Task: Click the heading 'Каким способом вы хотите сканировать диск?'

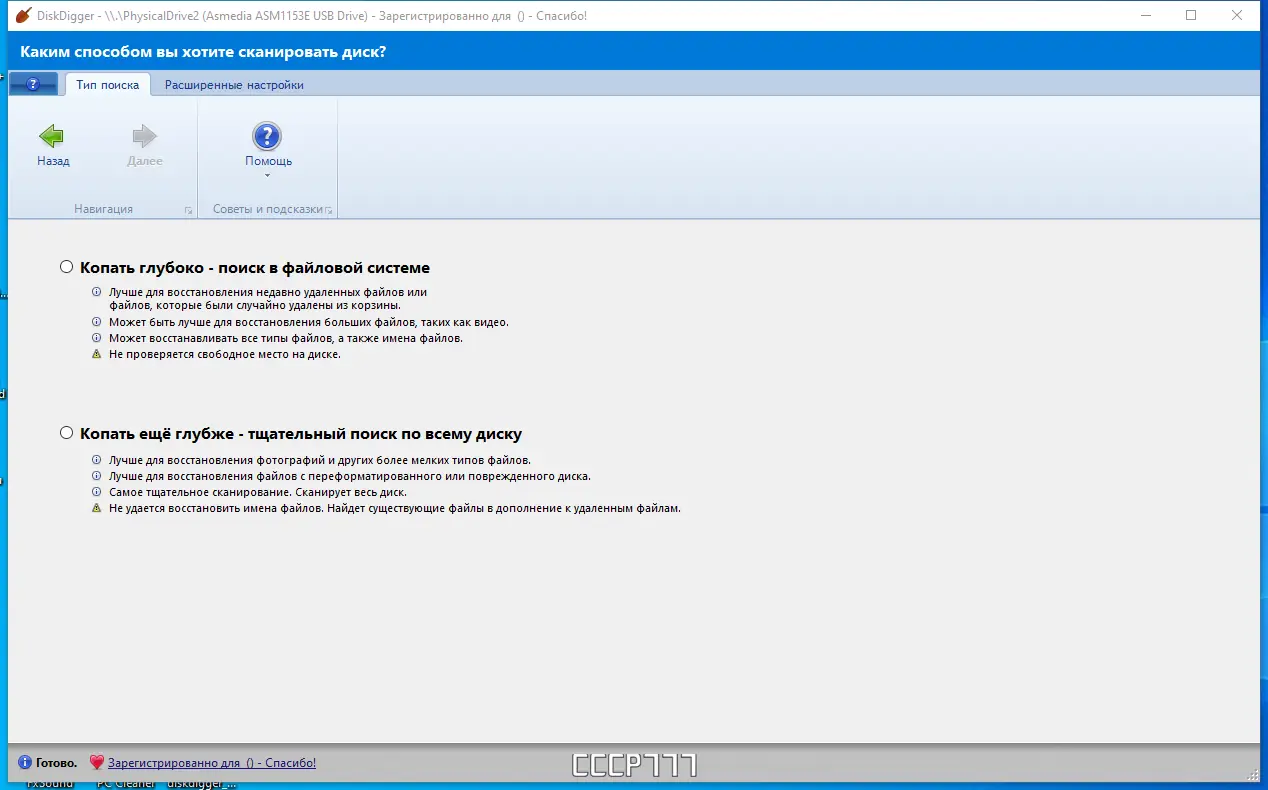Action: pyautogui.click(x=203, y=52)
